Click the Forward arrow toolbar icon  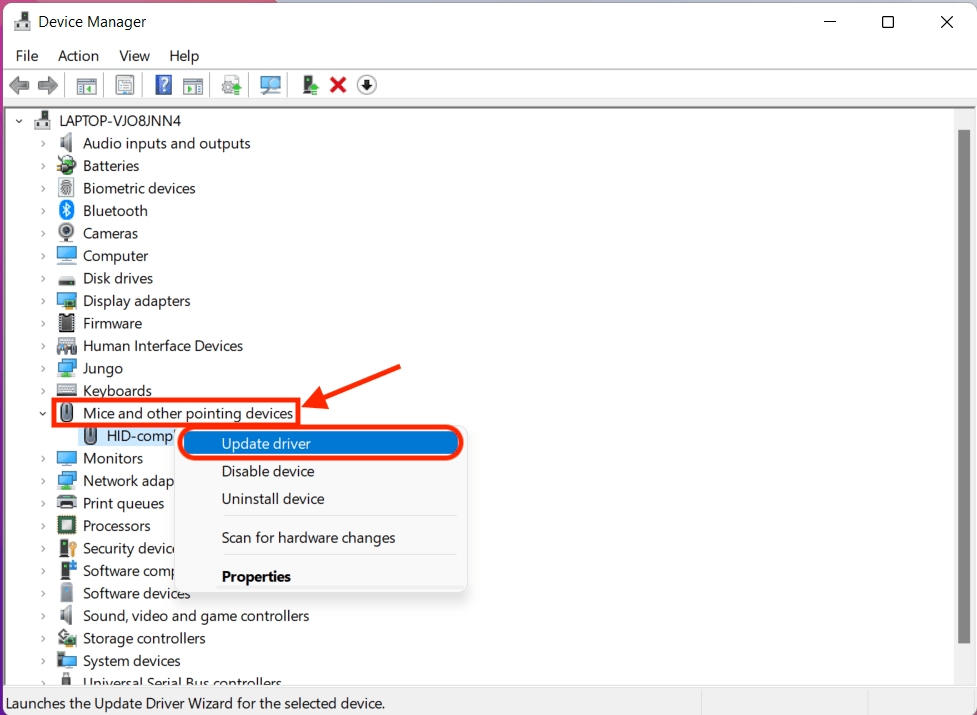pyautogui.click(x=48, y=85)
